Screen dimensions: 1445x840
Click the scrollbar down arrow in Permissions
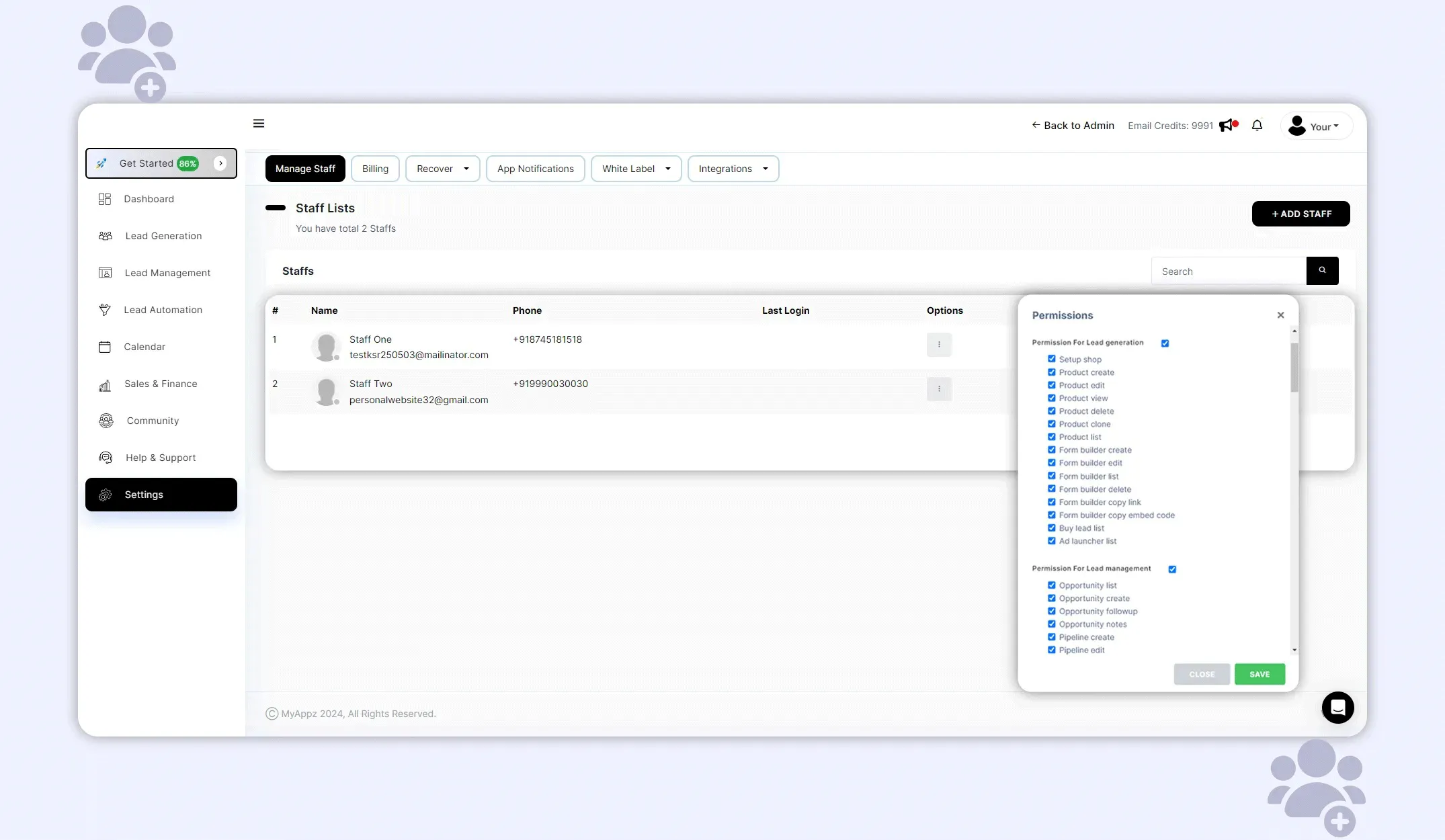point(1294,650)
